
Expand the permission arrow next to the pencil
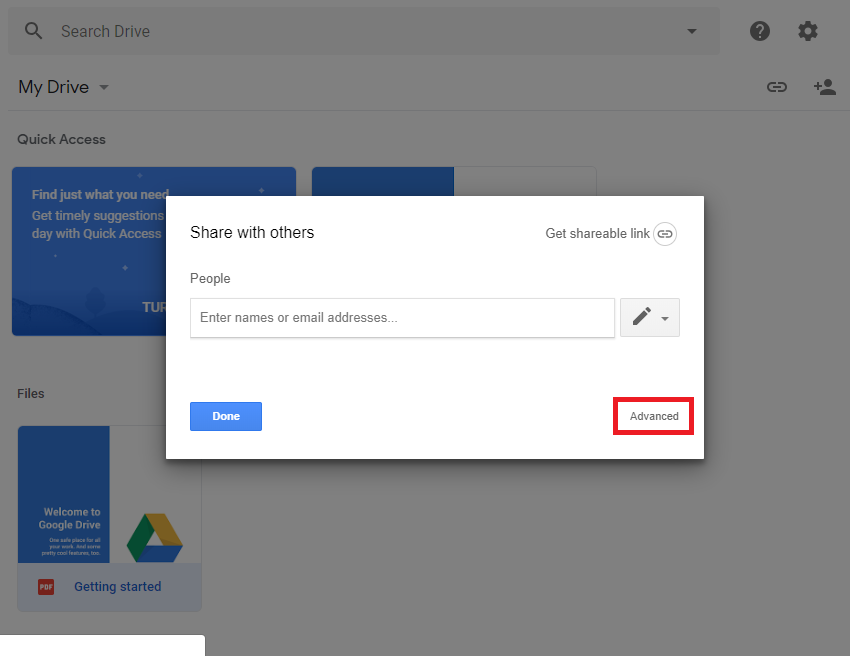(x=666, y=318)
